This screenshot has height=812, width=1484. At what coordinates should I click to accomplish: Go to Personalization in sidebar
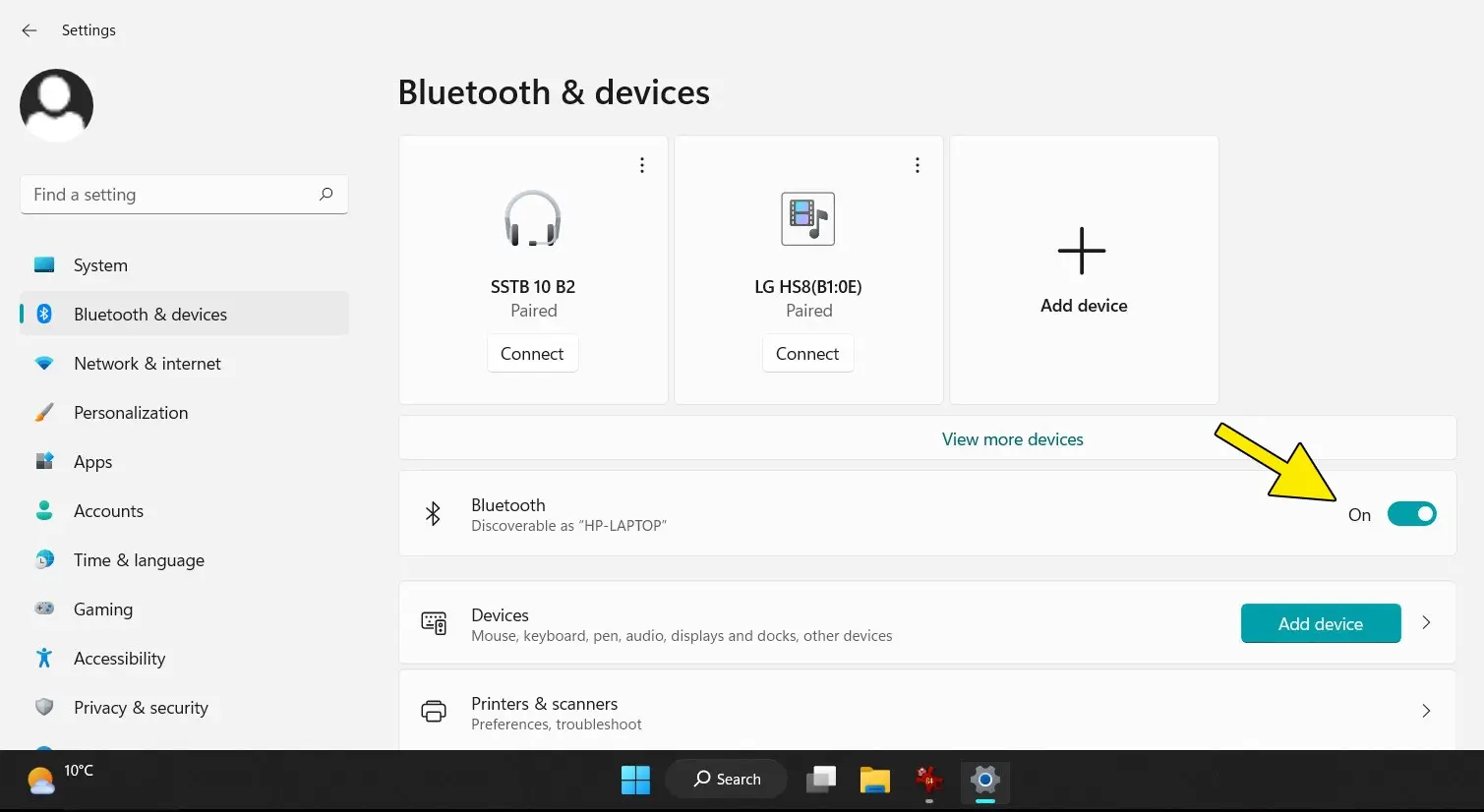[131, 413]
